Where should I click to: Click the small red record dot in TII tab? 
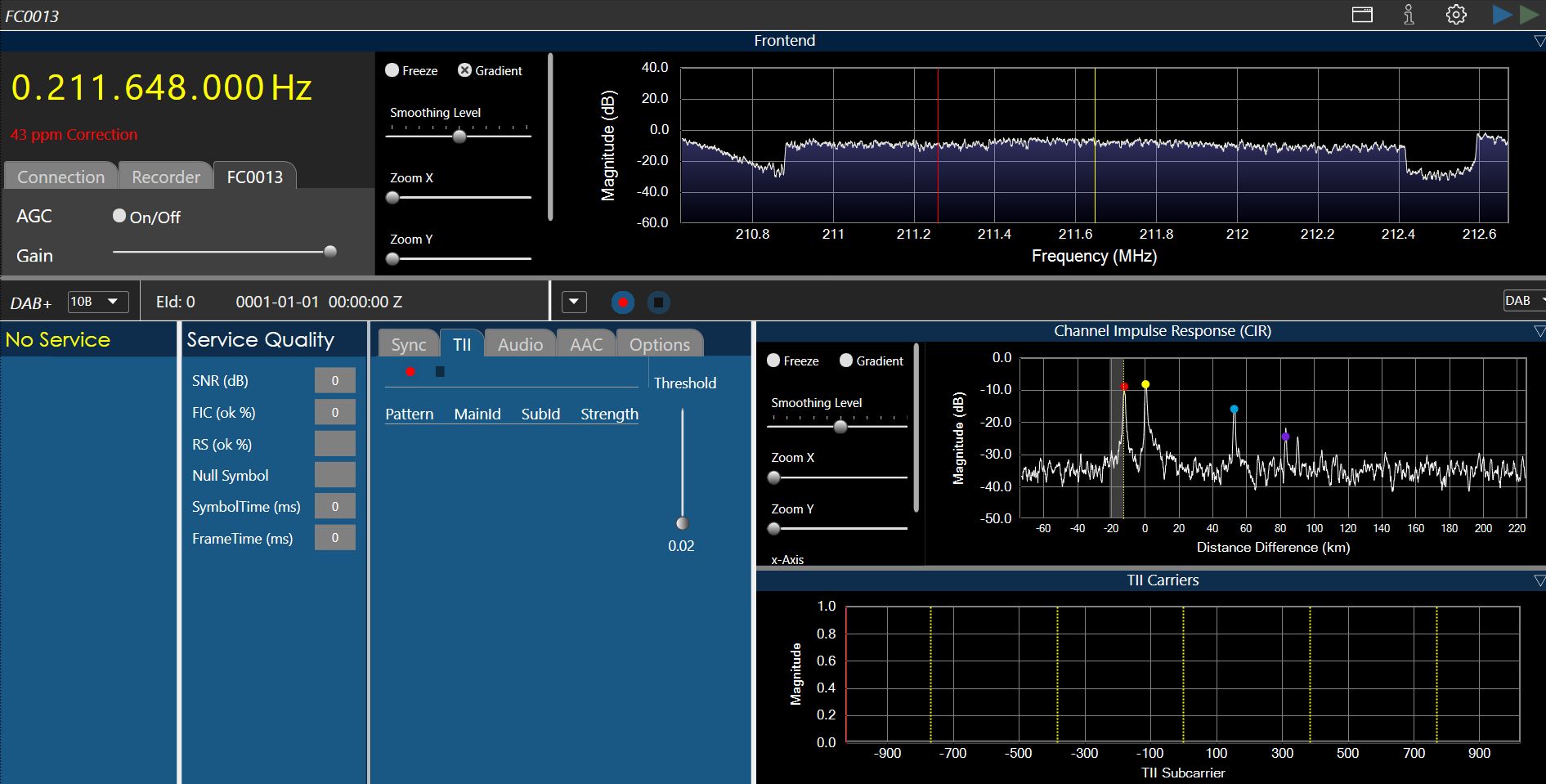(410, 372)
